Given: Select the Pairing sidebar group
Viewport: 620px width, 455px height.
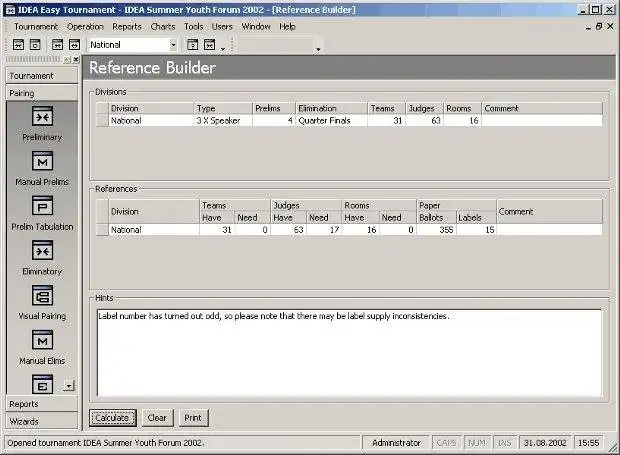Looking at the screenshot, I should [x=42, y=93].
